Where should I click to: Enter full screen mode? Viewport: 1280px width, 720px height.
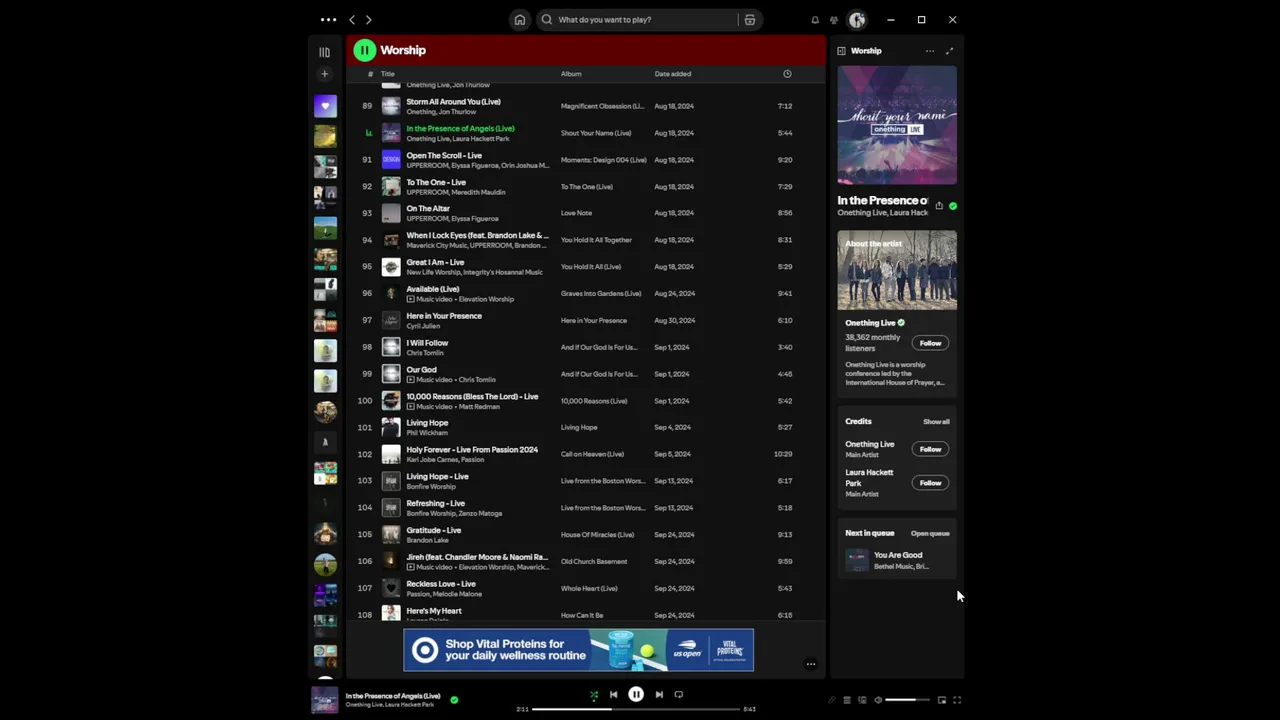(957, 700)
